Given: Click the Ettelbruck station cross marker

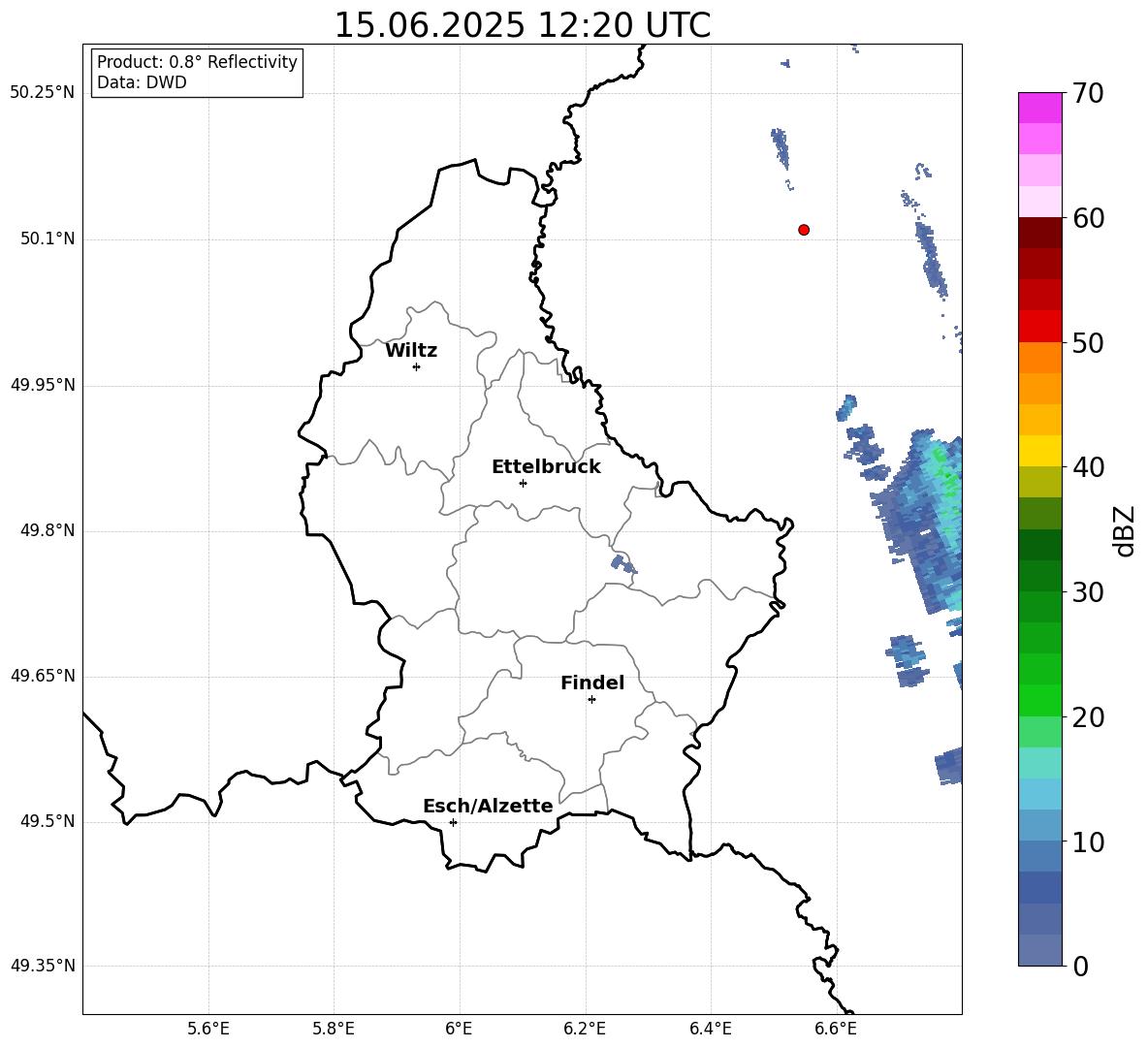Looking at the screenshot, I should pos(523,483).
